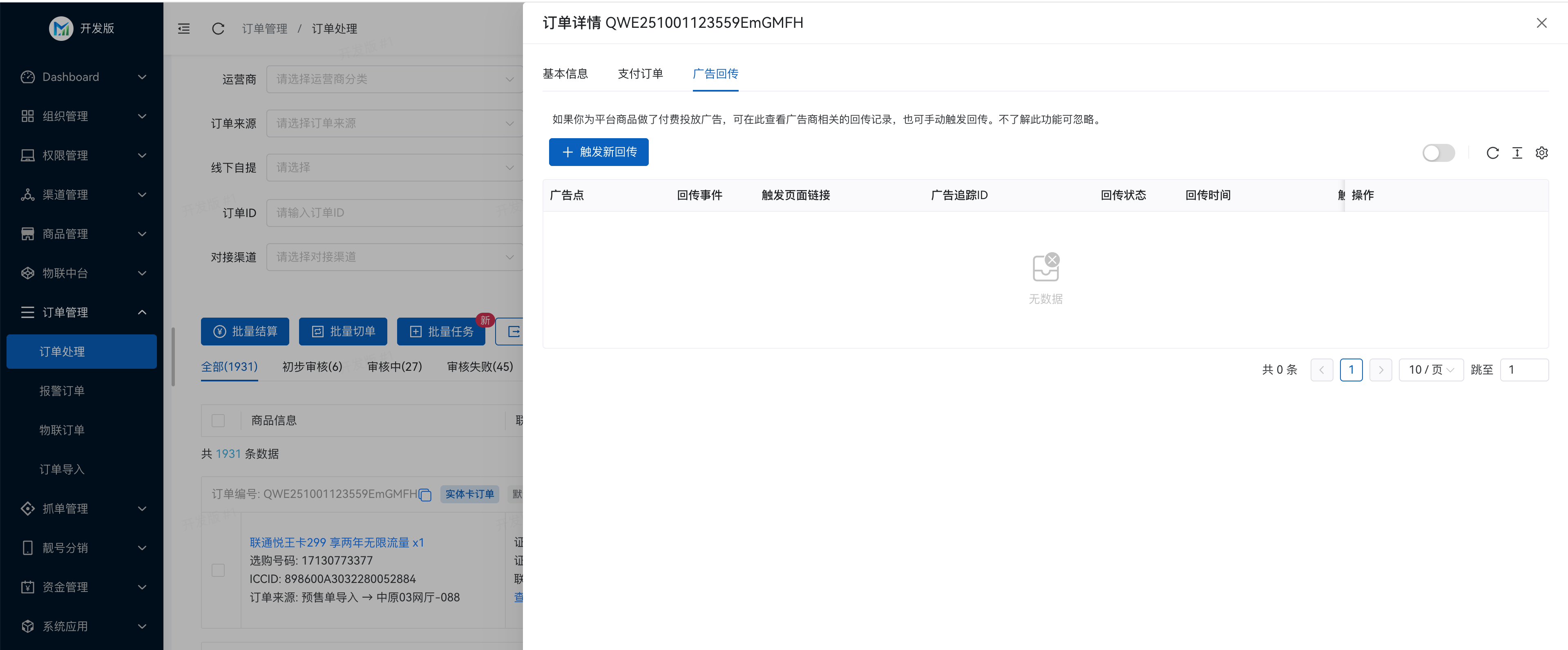The height and width of the screenshot is (650, 1568).
Task: Switch to the 支付订单 tab
Action: [x=640, y=73]
